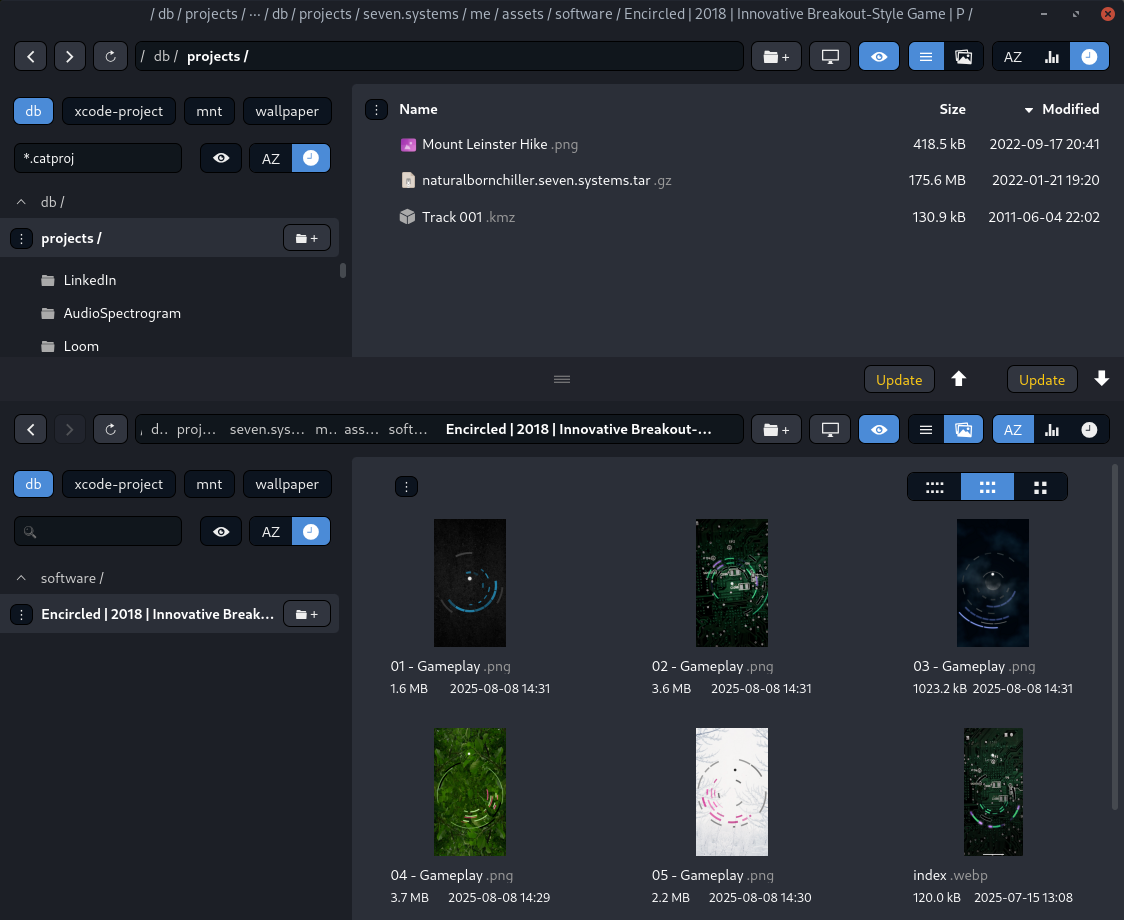Toggle bottom sidebar eye visibility button
Image resolution: width=1124 pixels, height=920 pixels.
[221, 531]
